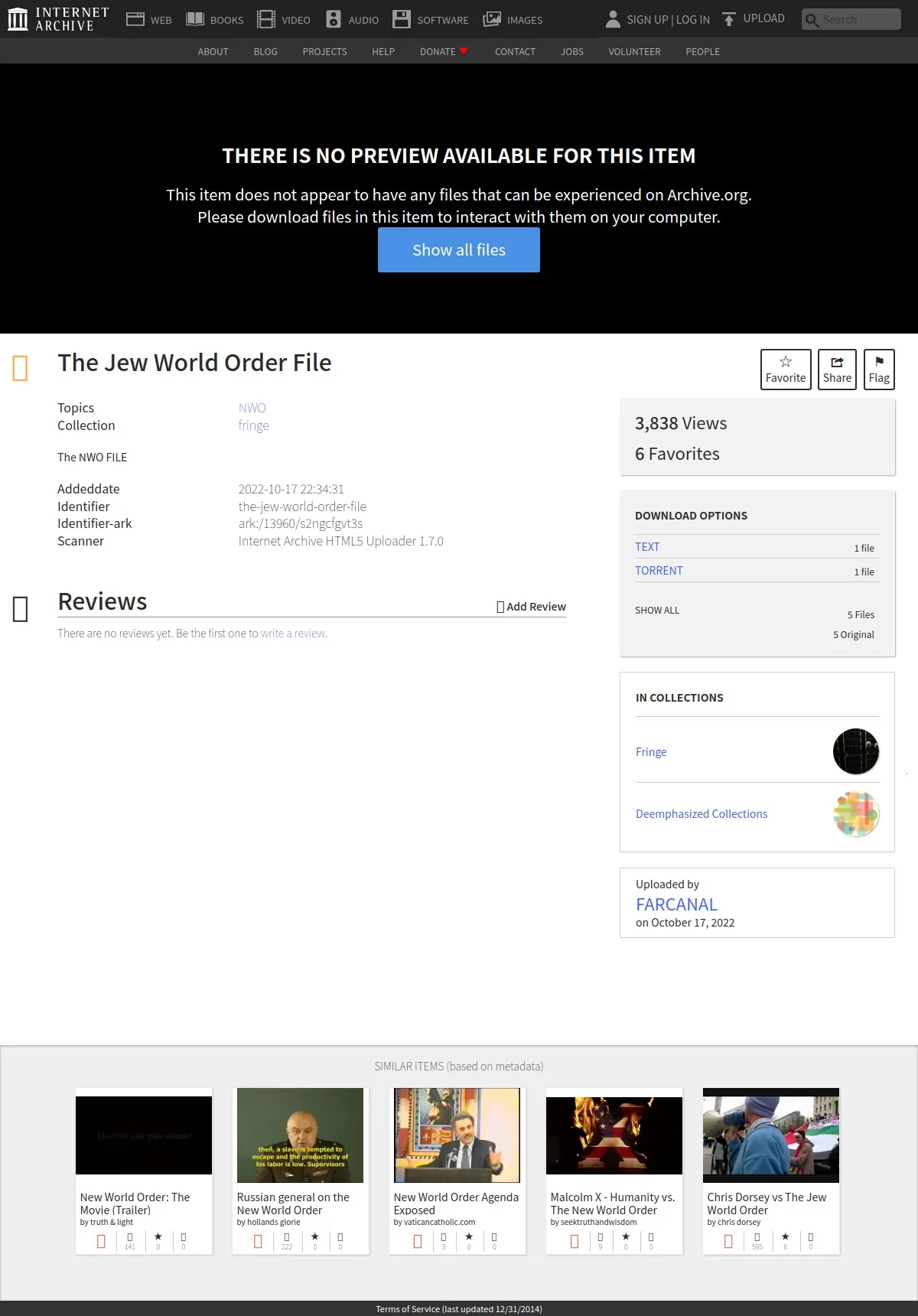
Task: Click the 5 Original count link
Action: 854,634
